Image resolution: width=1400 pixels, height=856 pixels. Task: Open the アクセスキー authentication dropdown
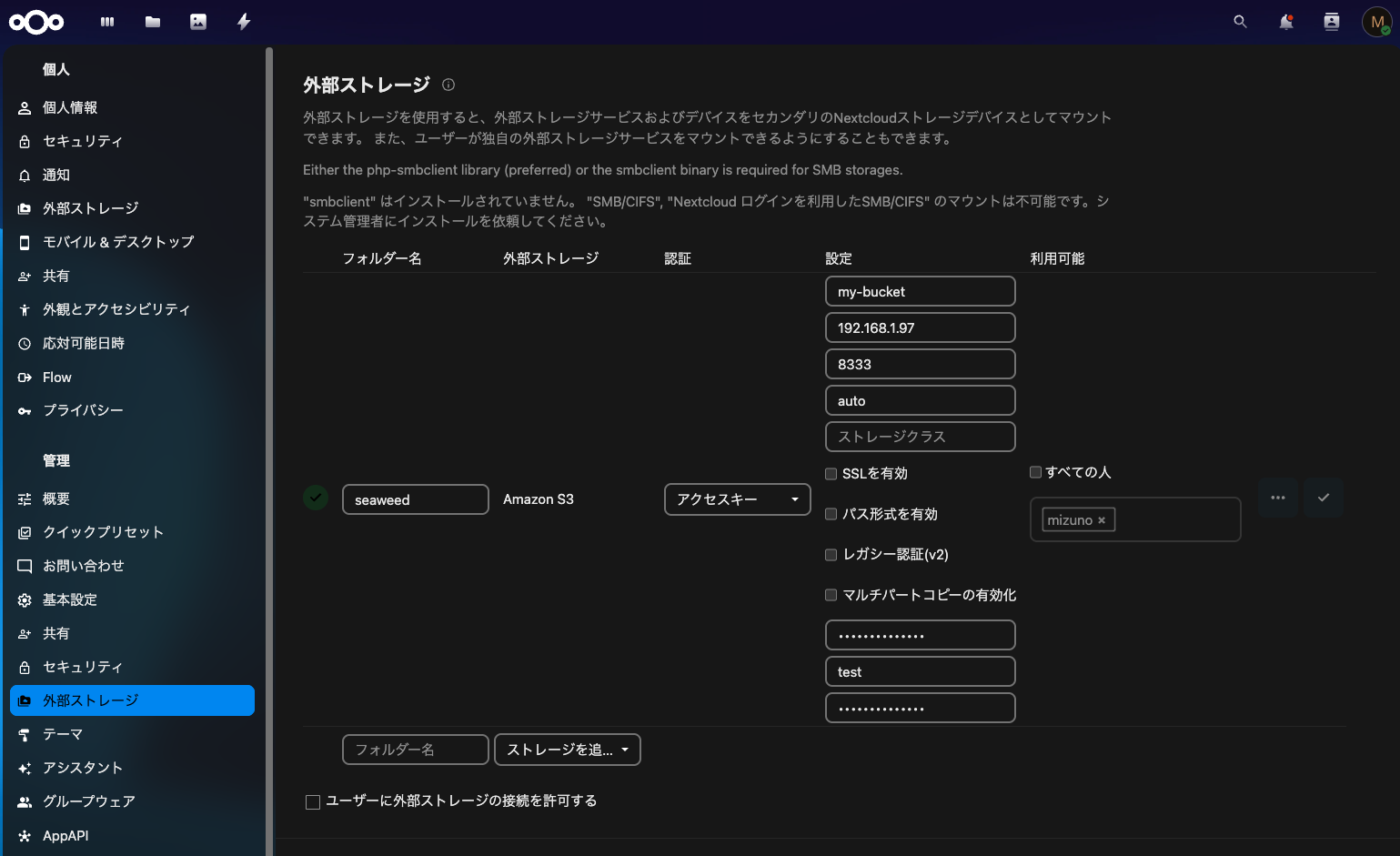(x=737, y=499)
